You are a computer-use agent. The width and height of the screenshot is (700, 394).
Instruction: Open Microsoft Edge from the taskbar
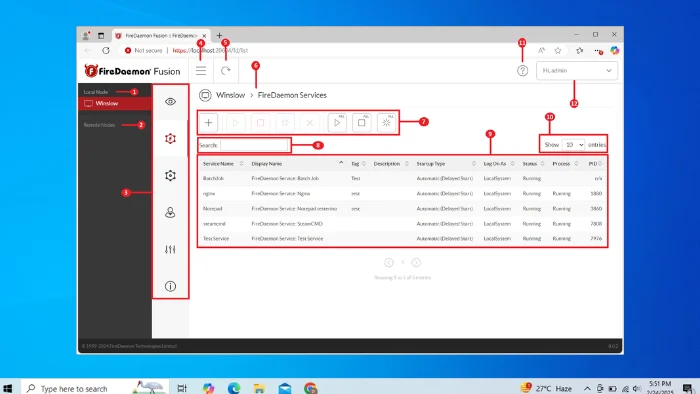(x=234, y=388)
